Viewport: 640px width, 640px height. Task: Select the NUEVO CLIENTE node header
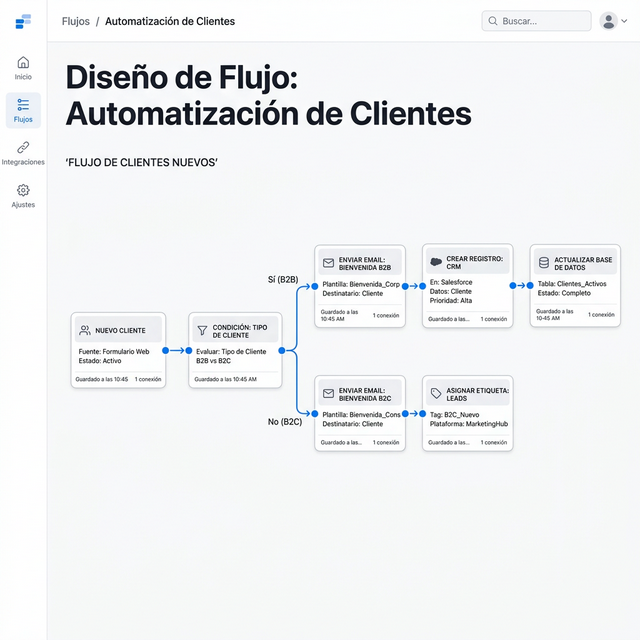118,329
